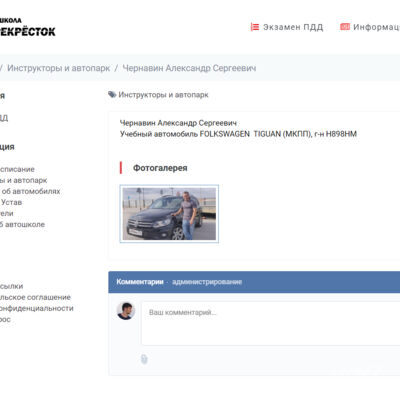Click the user avatar beside the comment box
Viewport: 400px width, 400px height.
126,311
